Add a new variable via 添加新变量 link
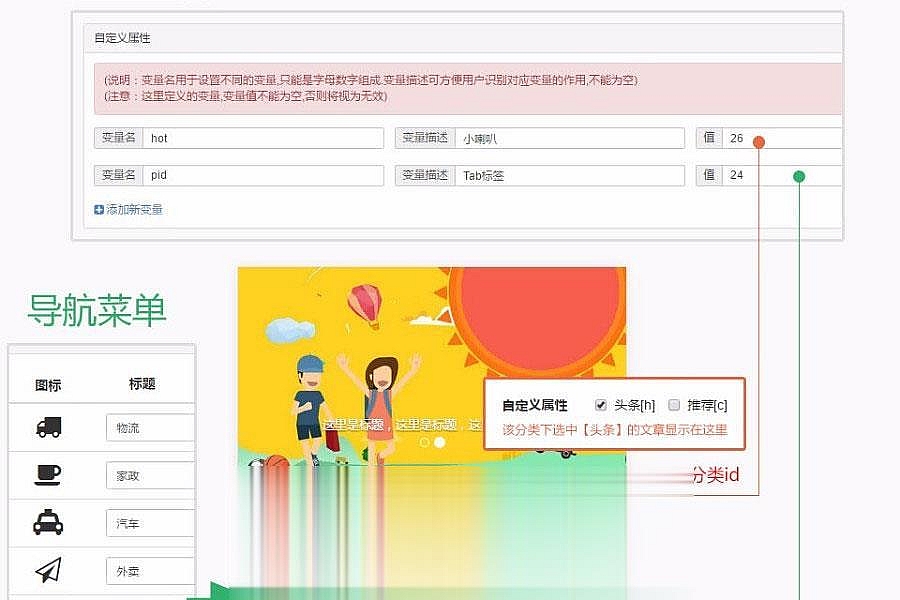 [x=134, y=210]
